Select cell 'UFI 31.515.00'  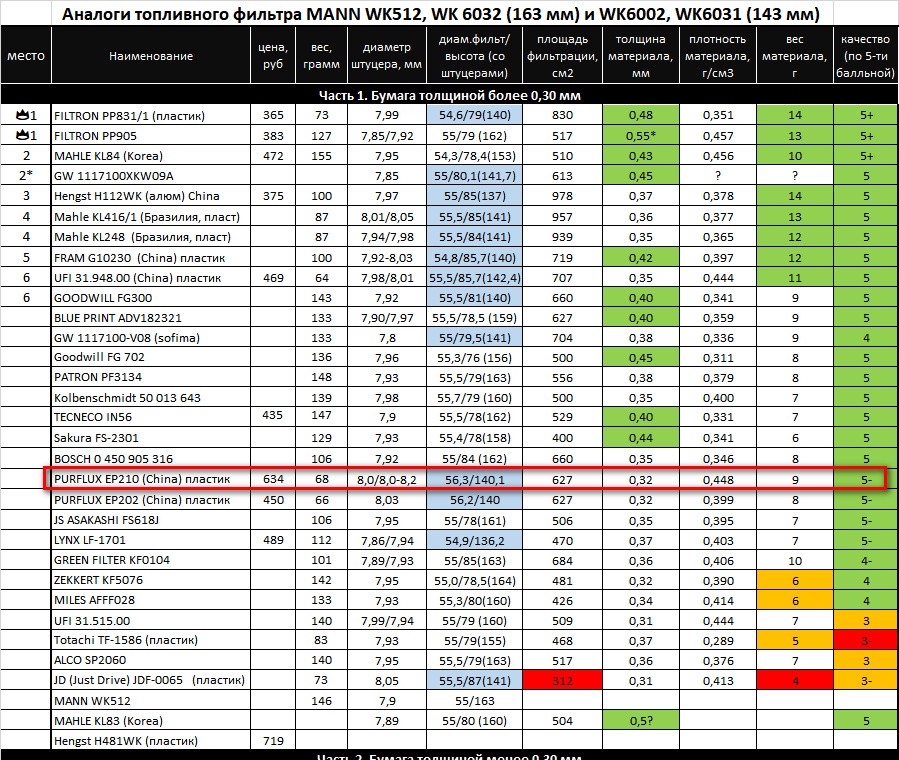pyautogui.click(x=151, y=621)
